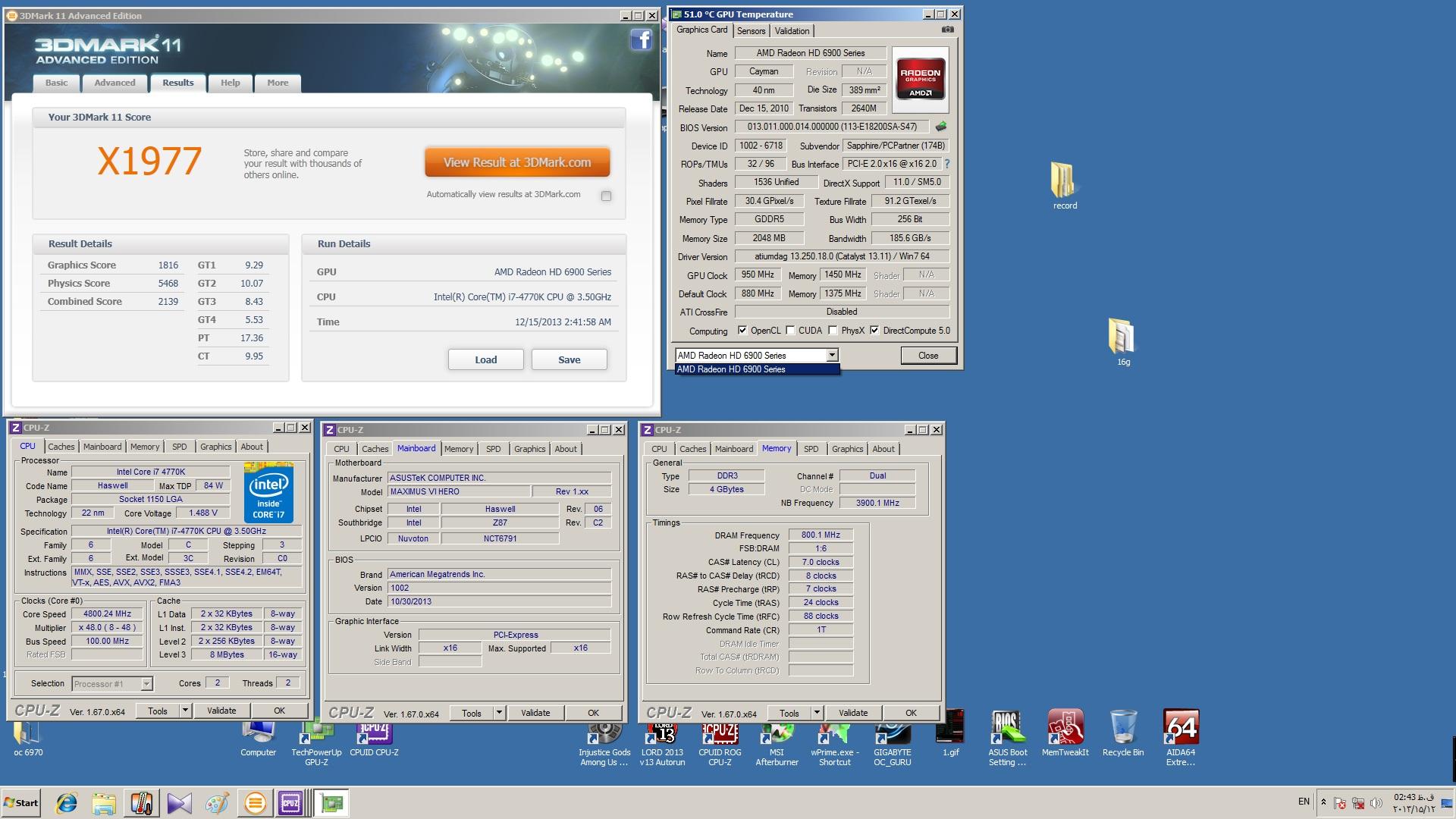
Task: Open the GPU selection dropdown in GPU-Z
Action: coord(832,355)
